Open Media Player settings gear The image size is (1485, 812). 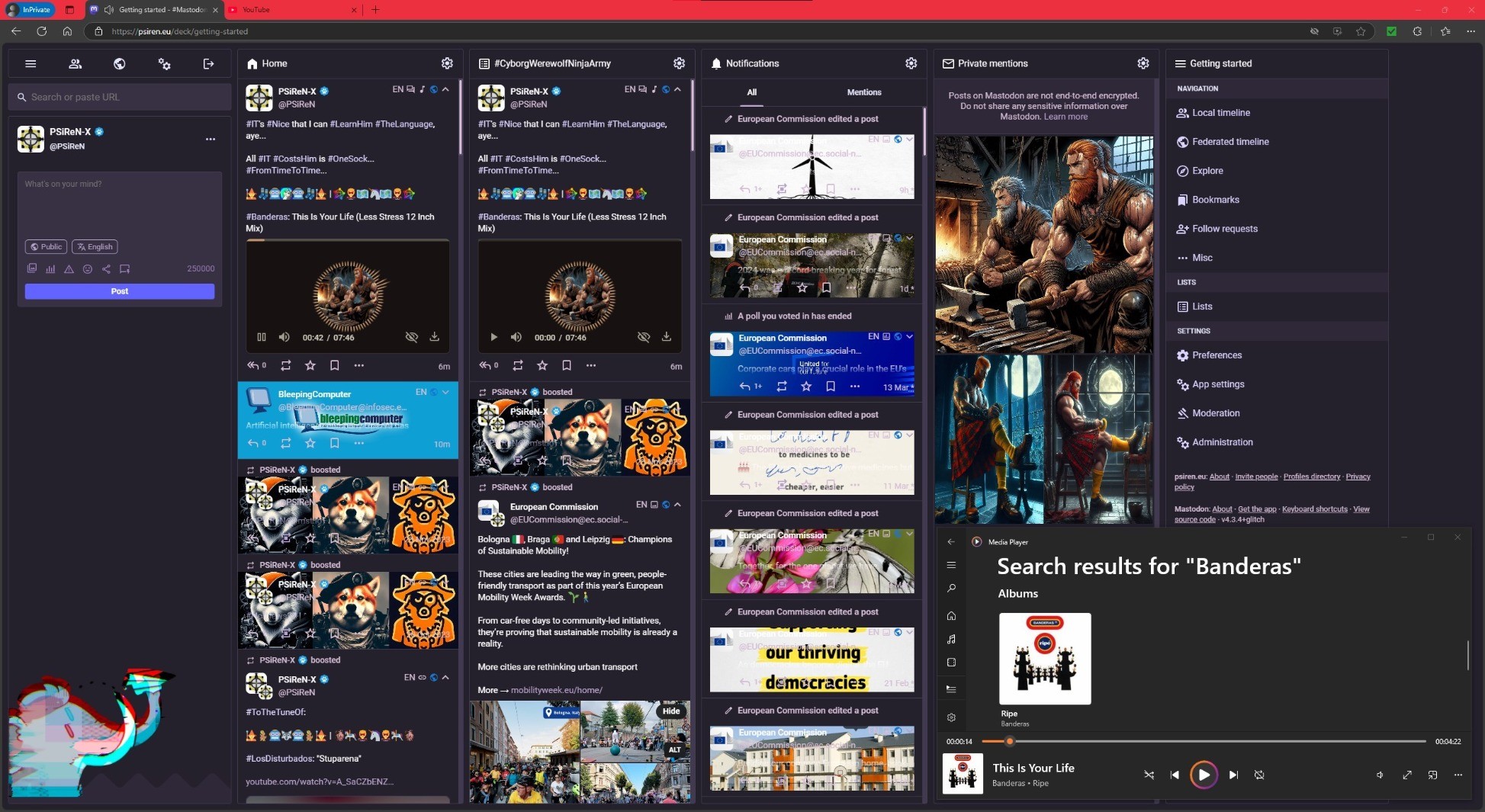951,717
